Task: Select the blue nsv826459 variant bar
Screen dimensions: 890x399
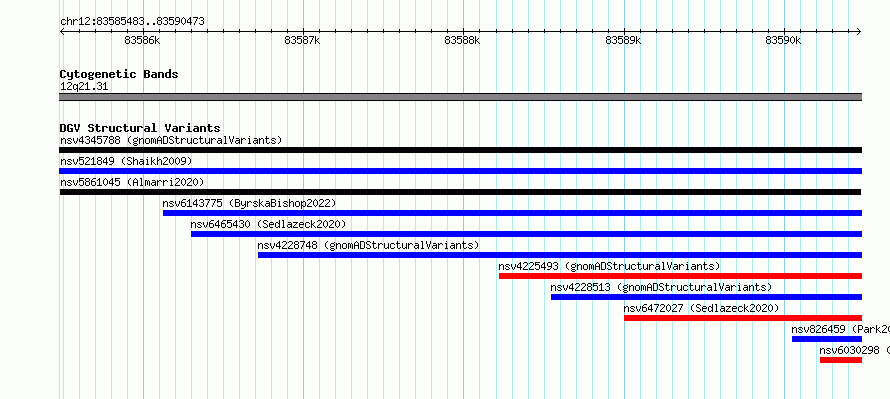Action: [x=826, y=339]
